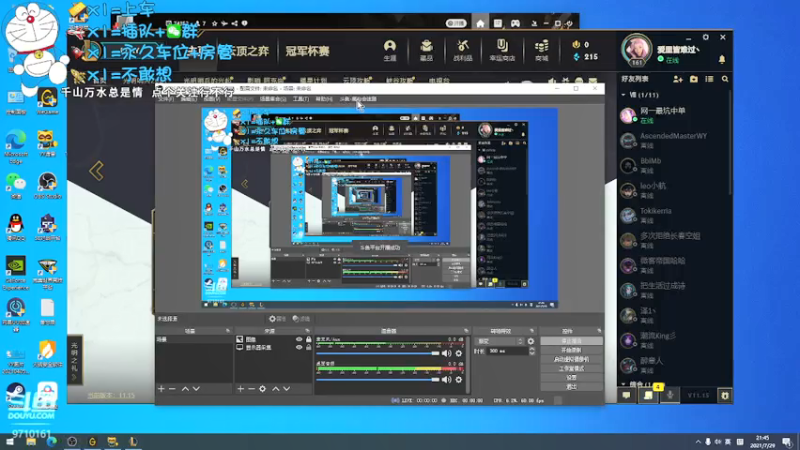The image size is (800, 450).
Task: Open desktop audio settings gear in mixer
Action: click(x=459, y=379)
